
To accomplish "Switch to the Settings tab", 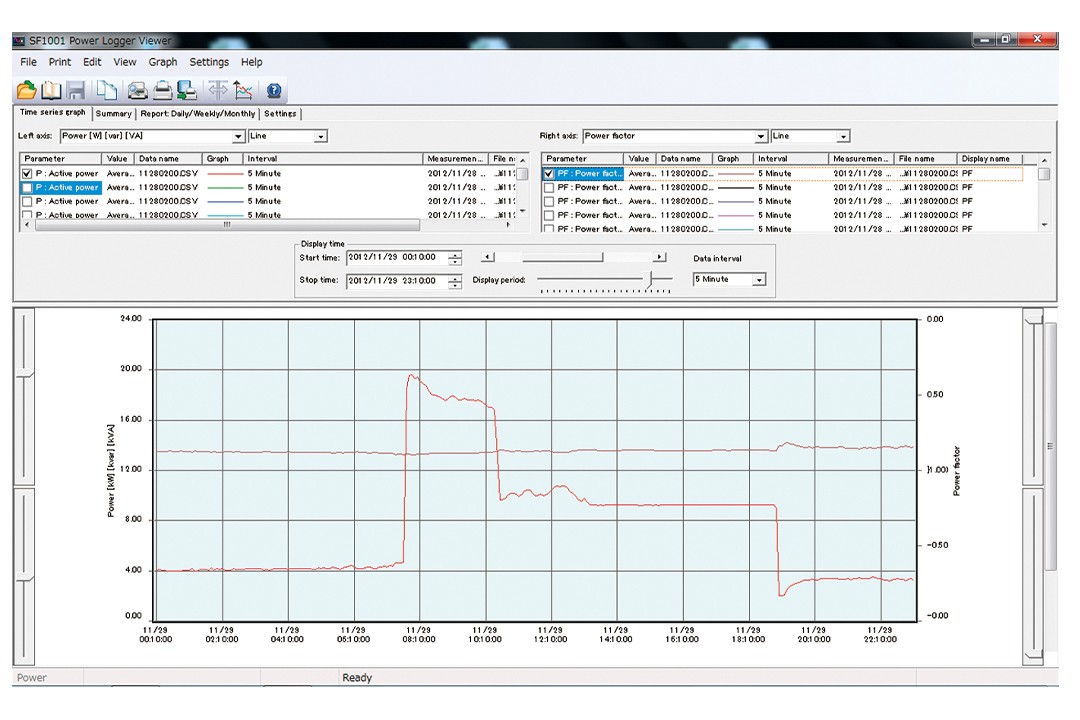I will (280, 114).
